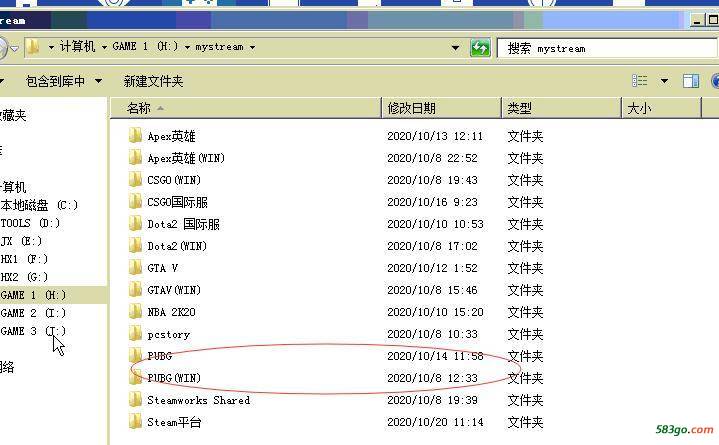Open recent pages dropdown next to back button
Viewport: 719px width, 445px height.
pos(15,48)
